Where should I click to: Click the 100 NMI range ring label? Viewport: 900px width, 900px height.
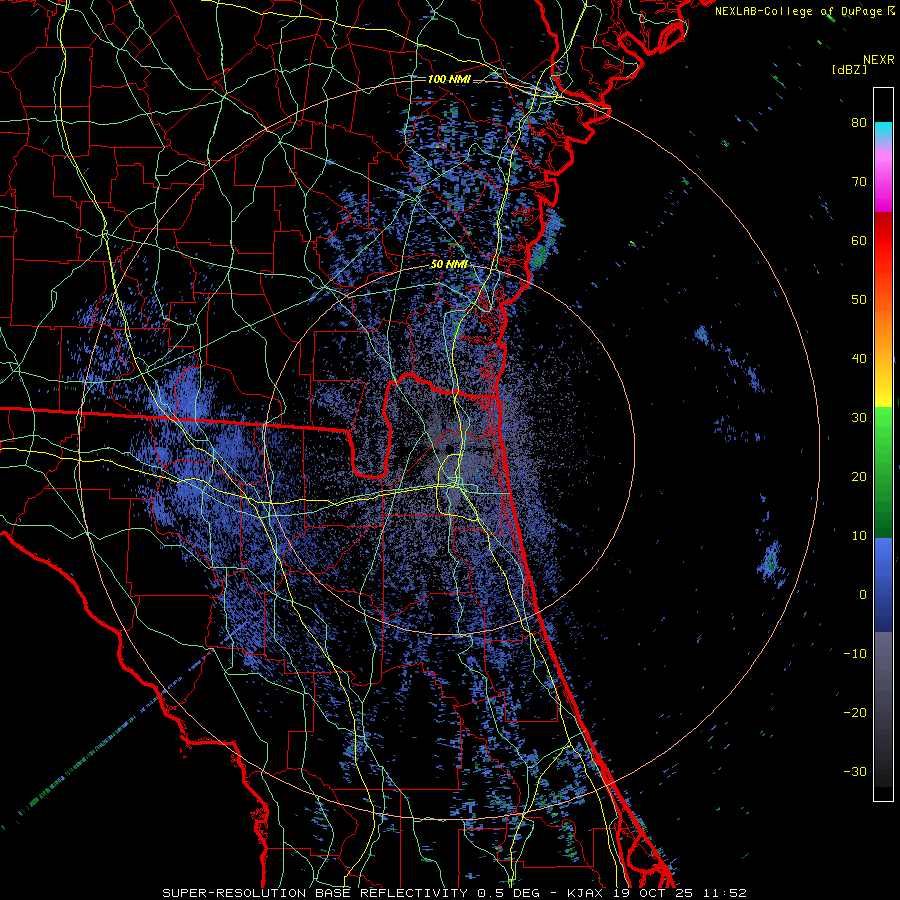pyautogui.click(x=449, y=79)
